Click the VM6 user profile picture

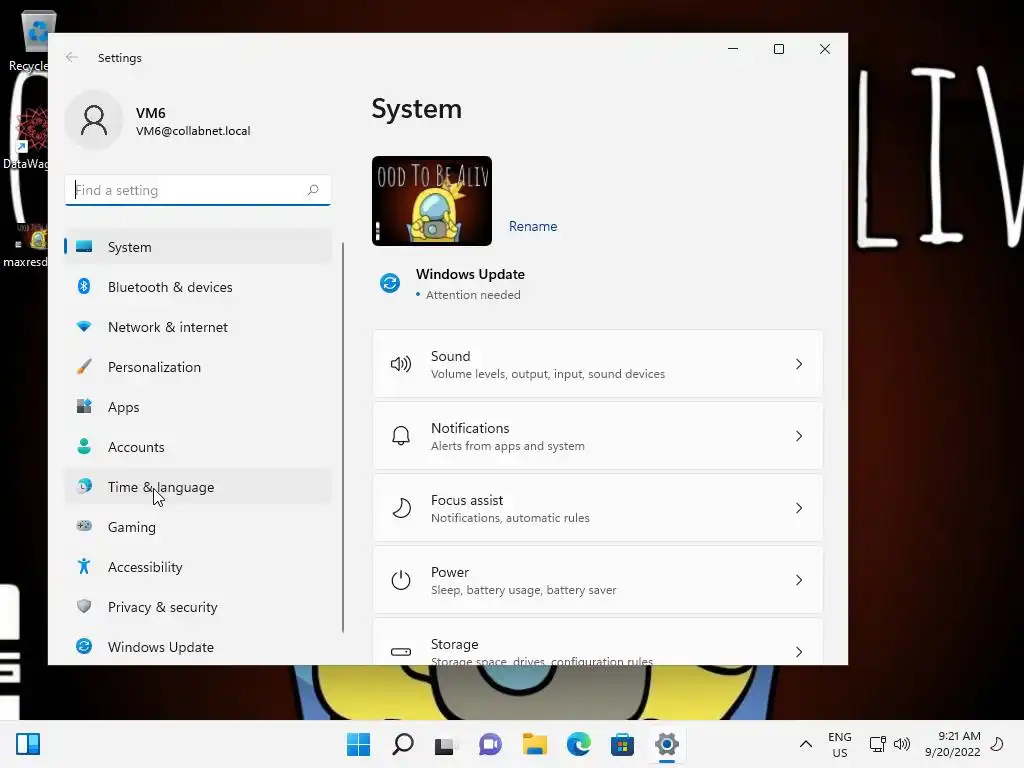94,120
